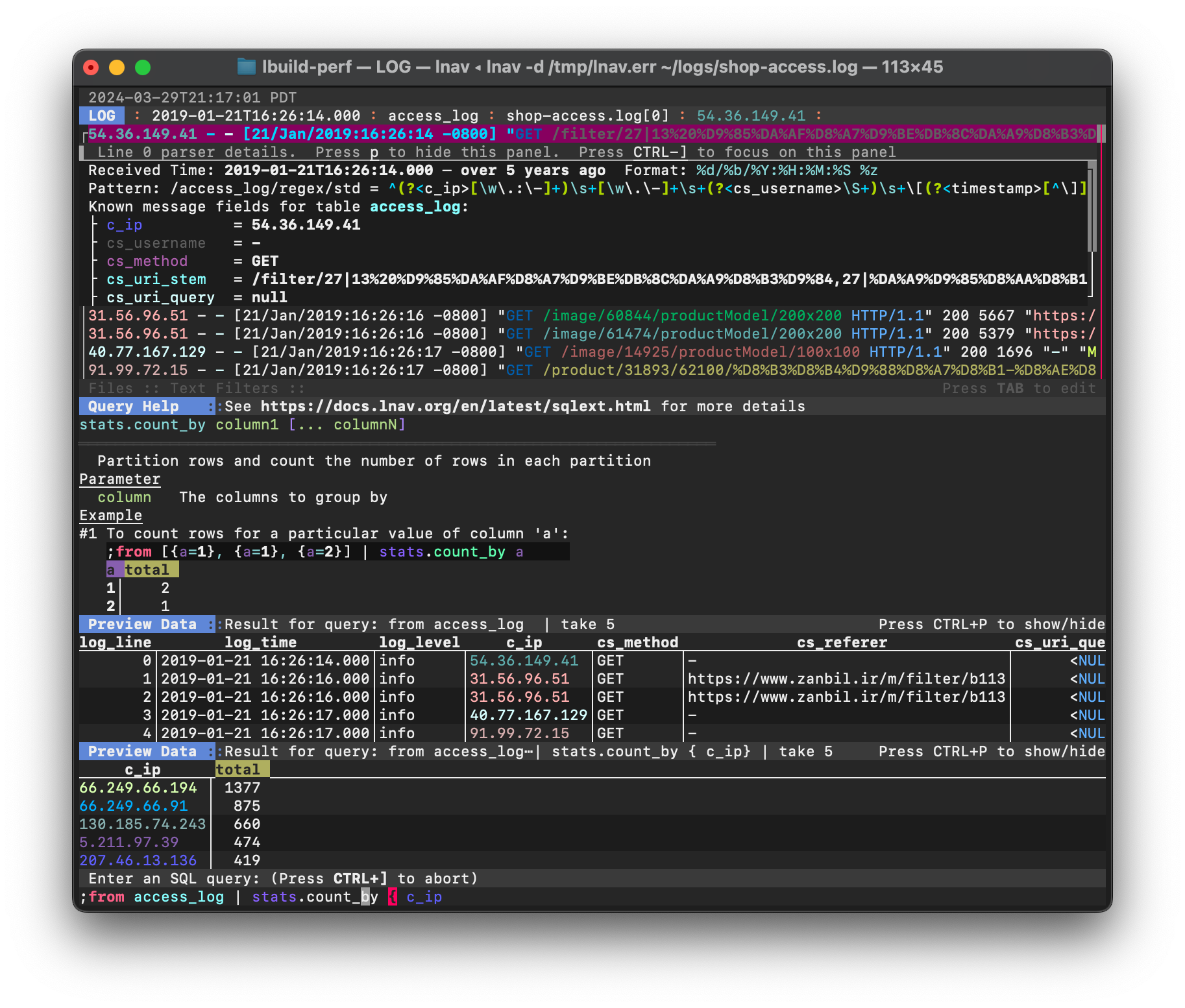This screenshot has width=1185, height=1008.
Task: Click the Press TAB to edit hint
Action: pos(1019,388)
